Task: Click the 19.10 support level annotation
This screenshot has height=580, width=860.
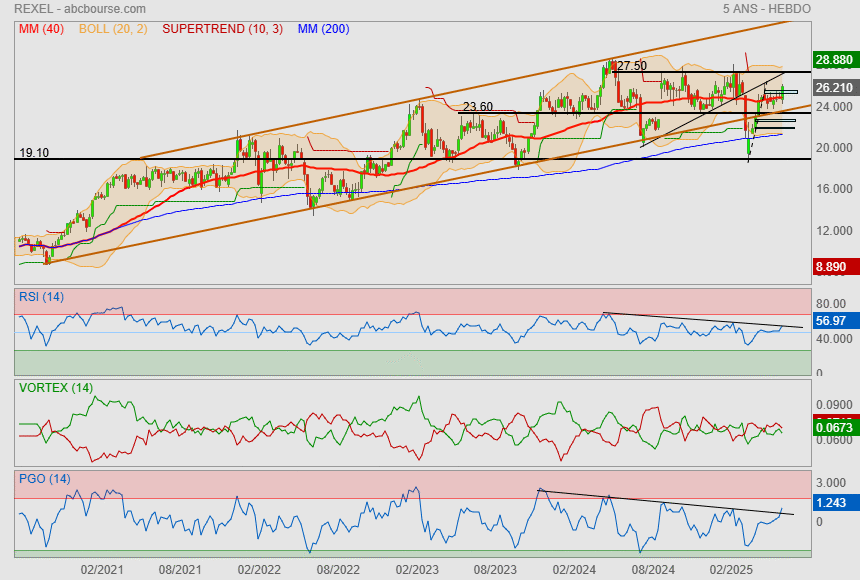Action: [34, 153]
